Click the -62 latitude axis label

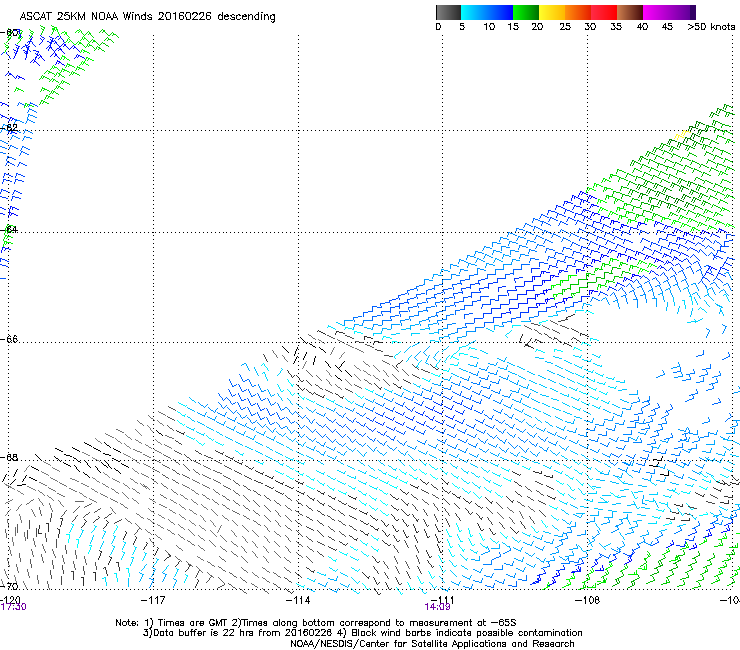pos(10,128)
